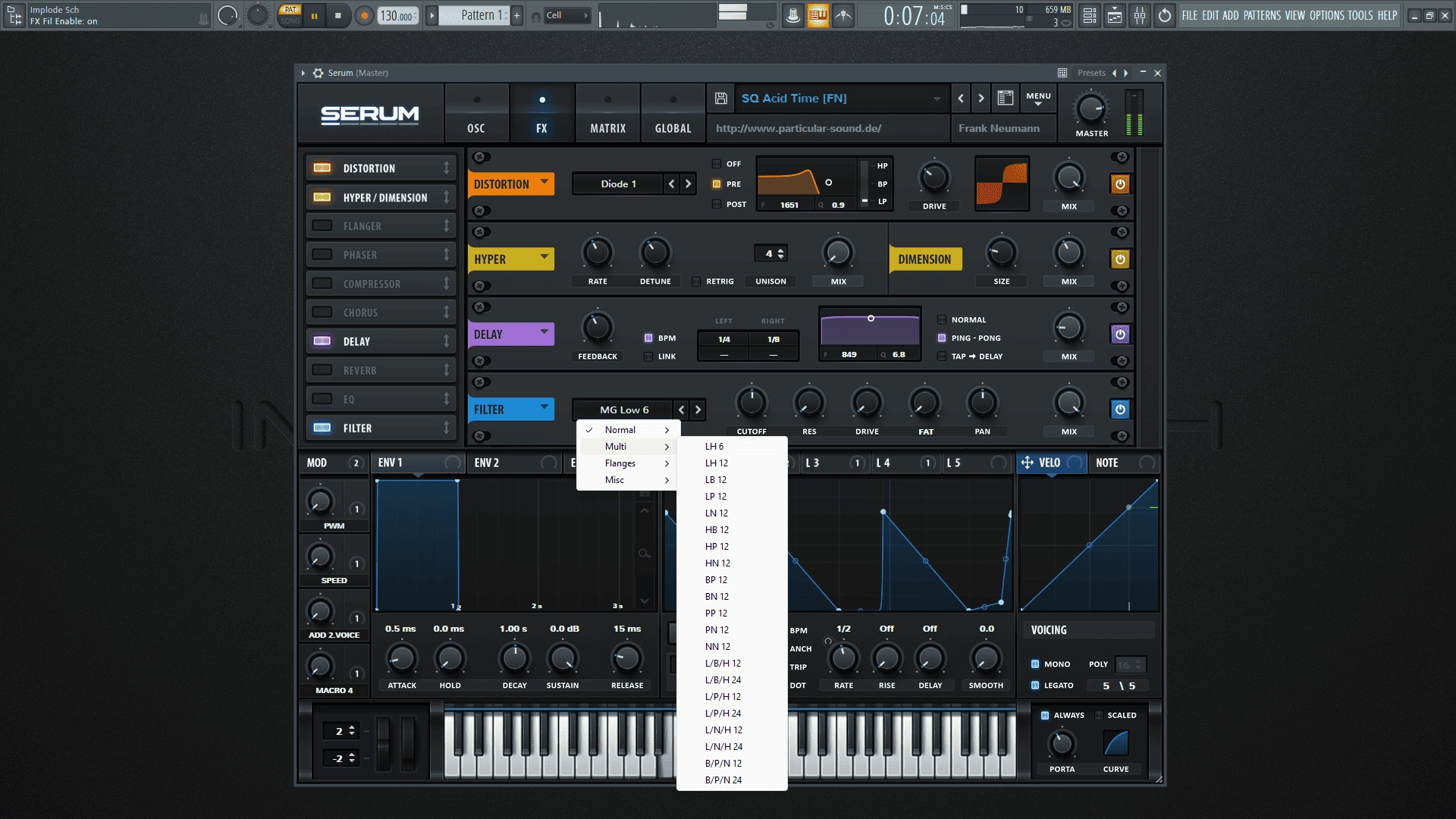This screenshot has height=819, width=1456.
Task: Enable Flanger in the FX rack list
Action: (322, 226)
